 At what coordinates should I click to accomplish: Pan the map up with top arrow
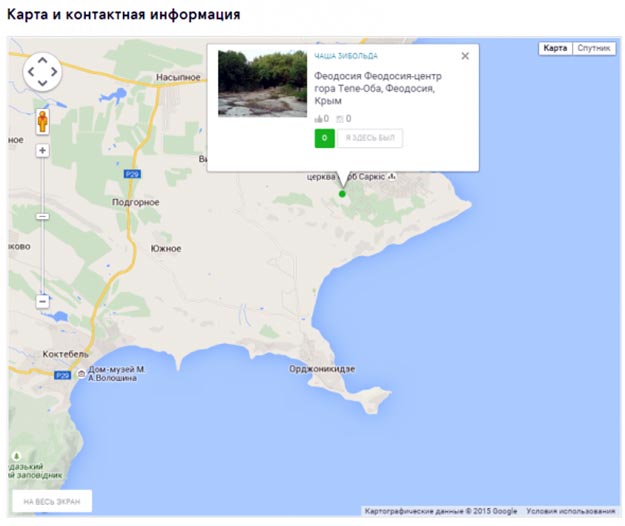(x=43, y=61)
